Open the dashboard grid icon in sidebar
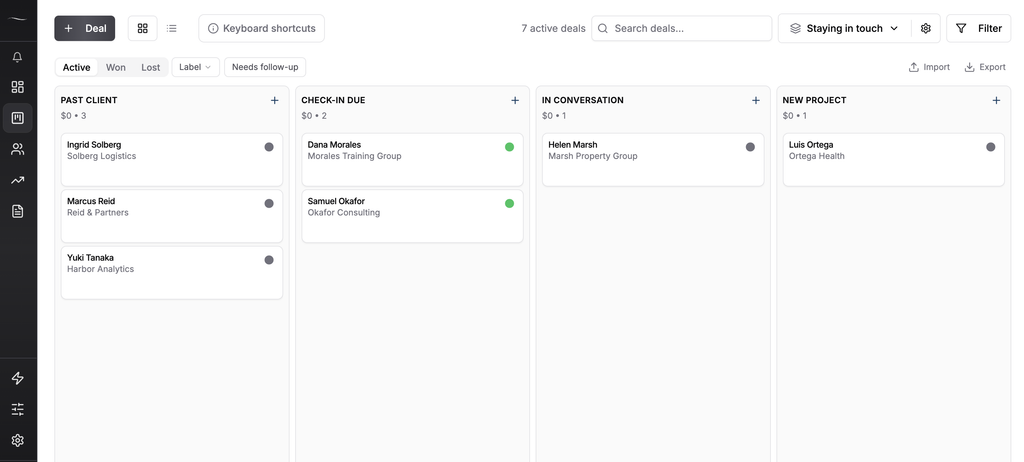This screenshot has height=462, width=1024. coord(18,88)
